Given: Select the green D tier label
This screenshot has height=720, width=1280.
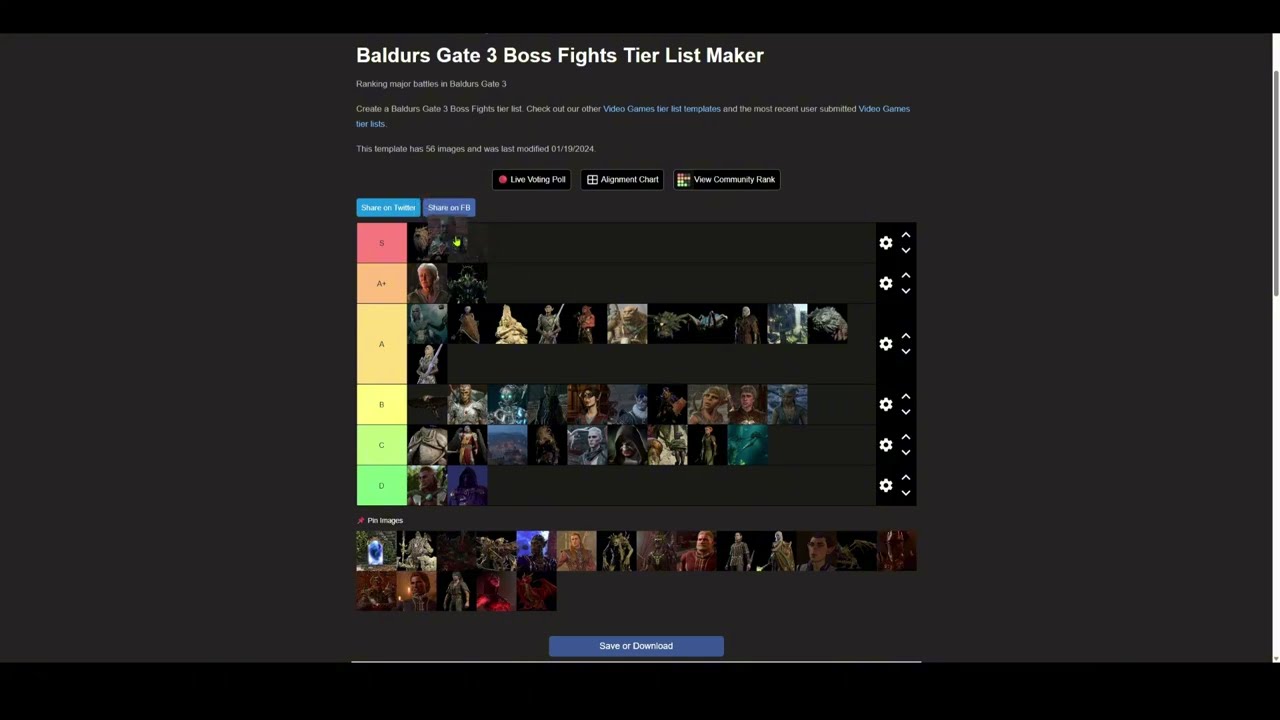Looking at the screenshot, I should (x=382, y=486).
